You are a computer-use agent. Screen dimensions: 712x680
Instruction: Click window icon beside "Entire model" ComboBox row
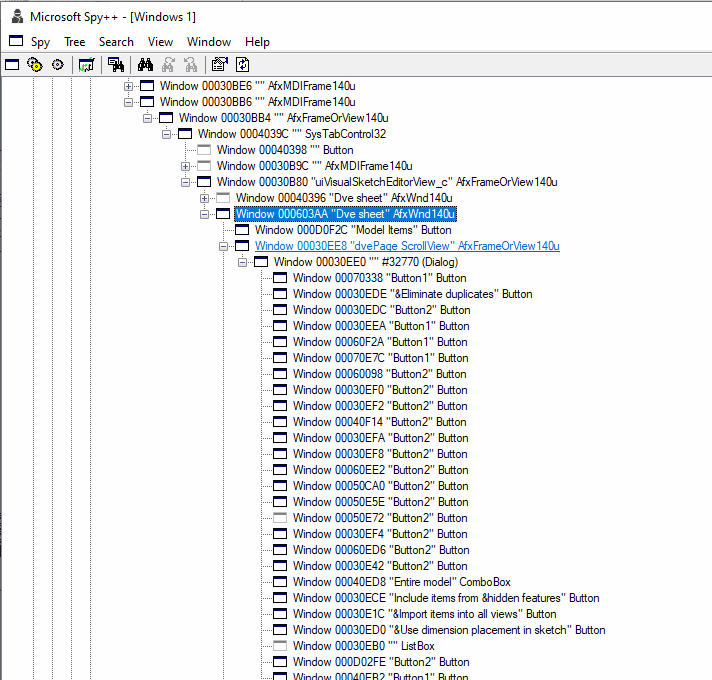280,582
